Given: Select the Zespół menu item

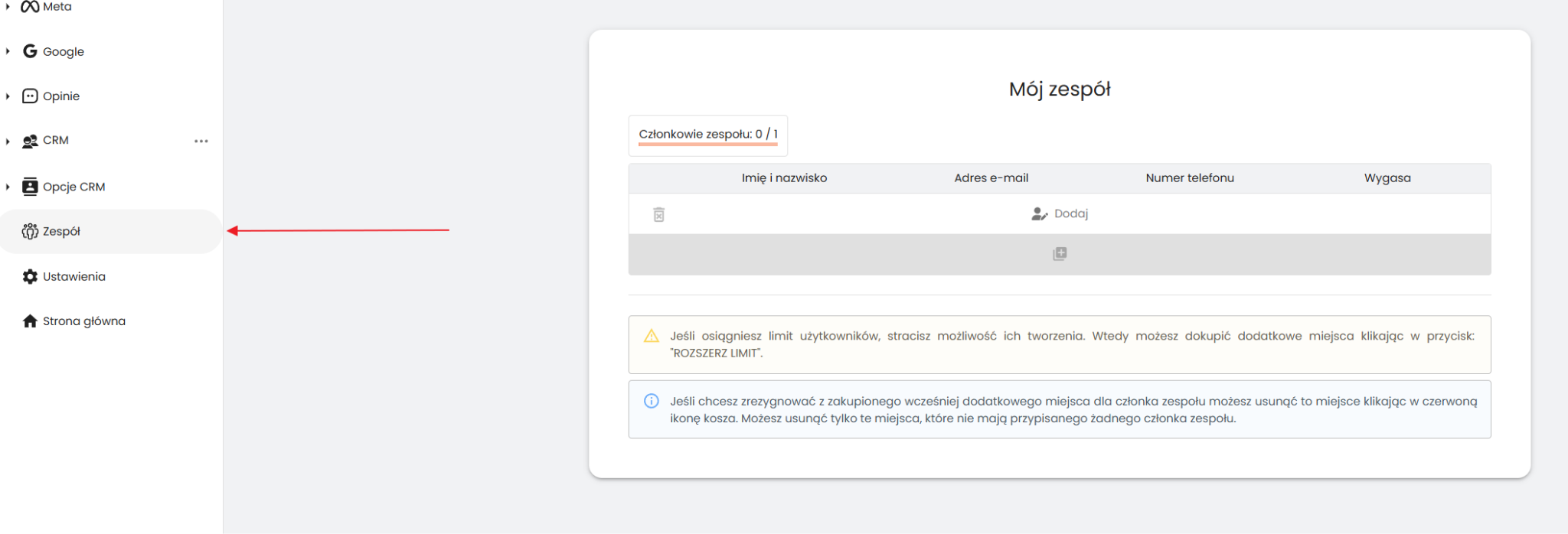Looking at the screenshot, I should pos(61,232).
